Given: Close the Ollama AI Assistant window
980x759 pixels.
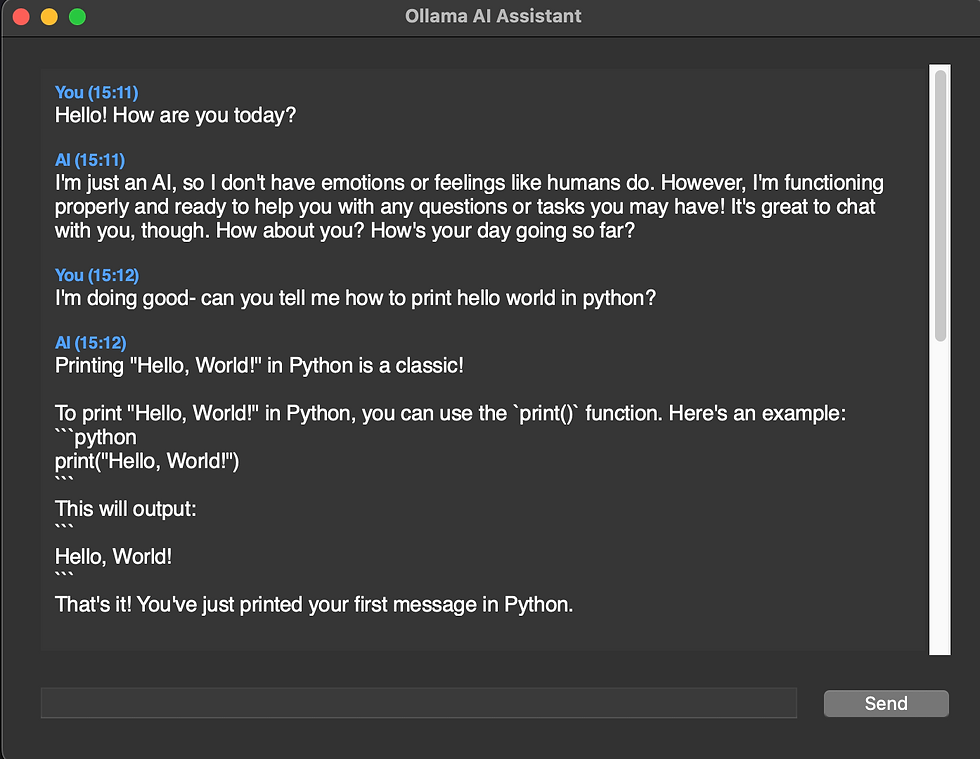Looking at the screenshot, I should 21,16.
